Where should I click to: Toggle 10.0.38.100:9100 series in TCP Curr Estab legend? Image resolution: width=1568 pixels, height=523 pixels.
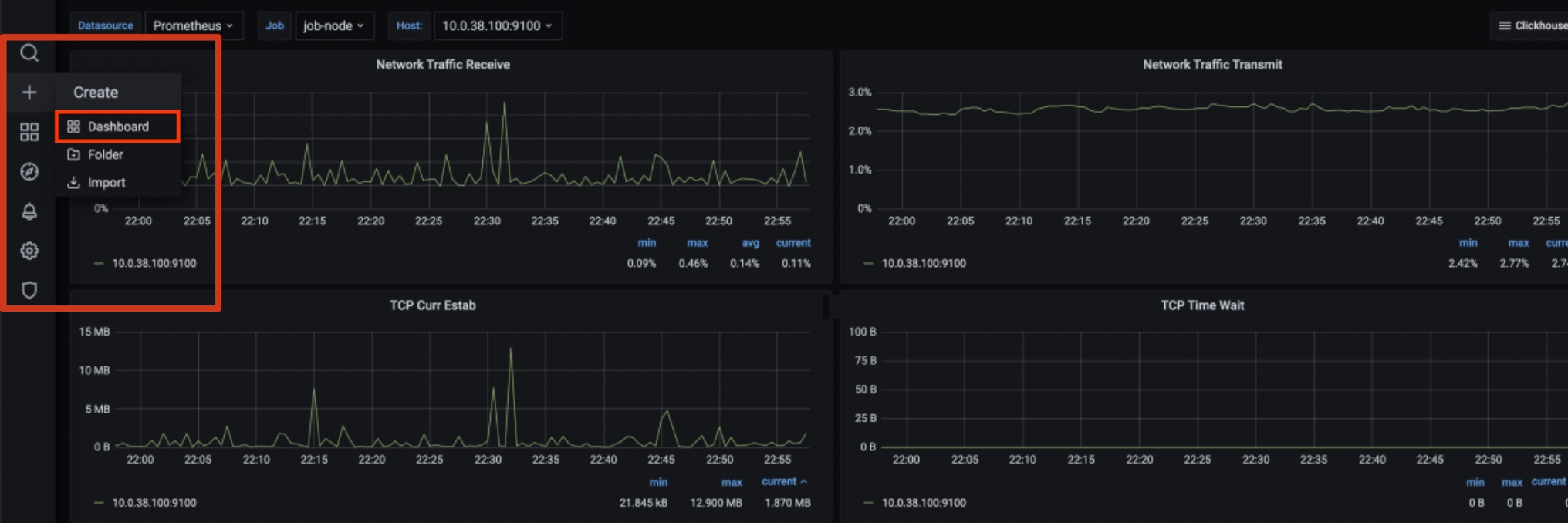pos(154,503)
